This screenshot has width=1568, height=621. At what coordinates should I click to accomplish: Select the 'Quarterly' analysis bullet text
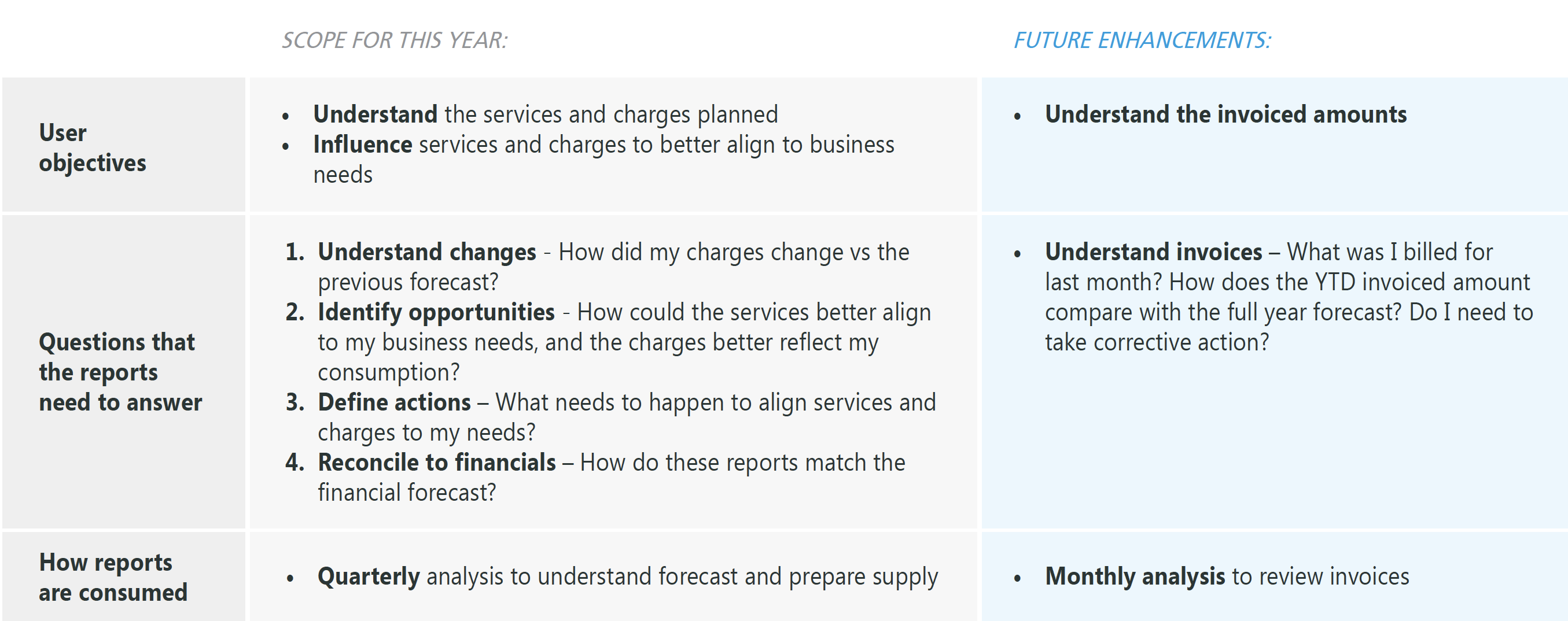[x=368, y=576]
